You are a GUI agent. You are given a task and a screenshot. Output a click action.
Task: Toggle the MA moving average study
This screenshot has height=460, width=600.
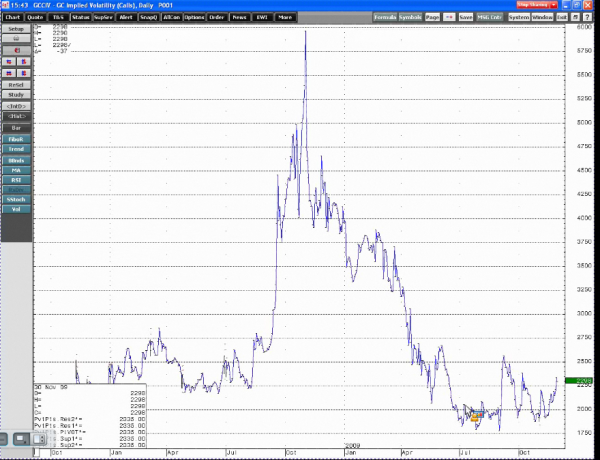[15, 171]
